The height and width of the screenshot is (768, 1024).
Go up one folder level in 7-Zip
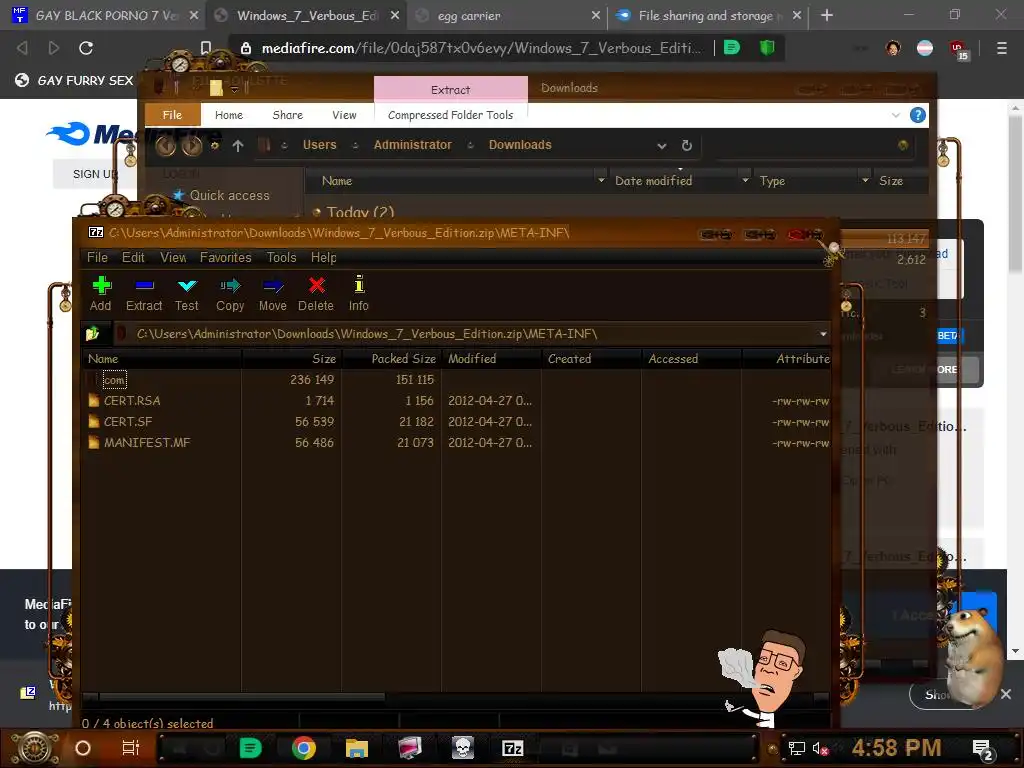pyautogui.click(x=92, y=334)
